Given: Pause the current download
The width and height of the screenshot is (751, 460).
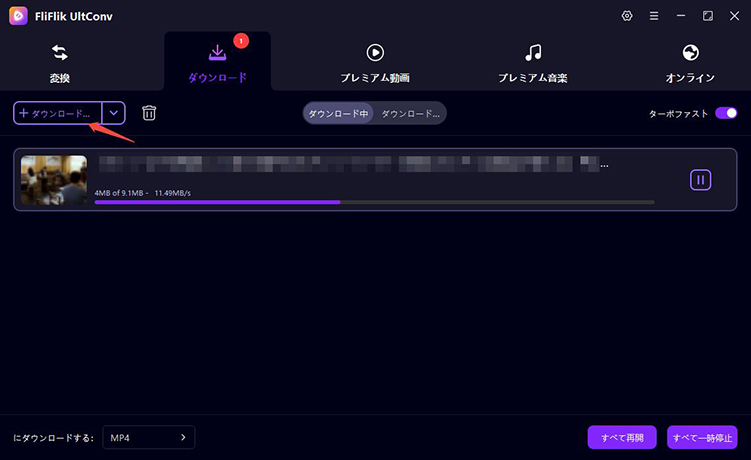Looking at the screenshot, I should 700,180.
